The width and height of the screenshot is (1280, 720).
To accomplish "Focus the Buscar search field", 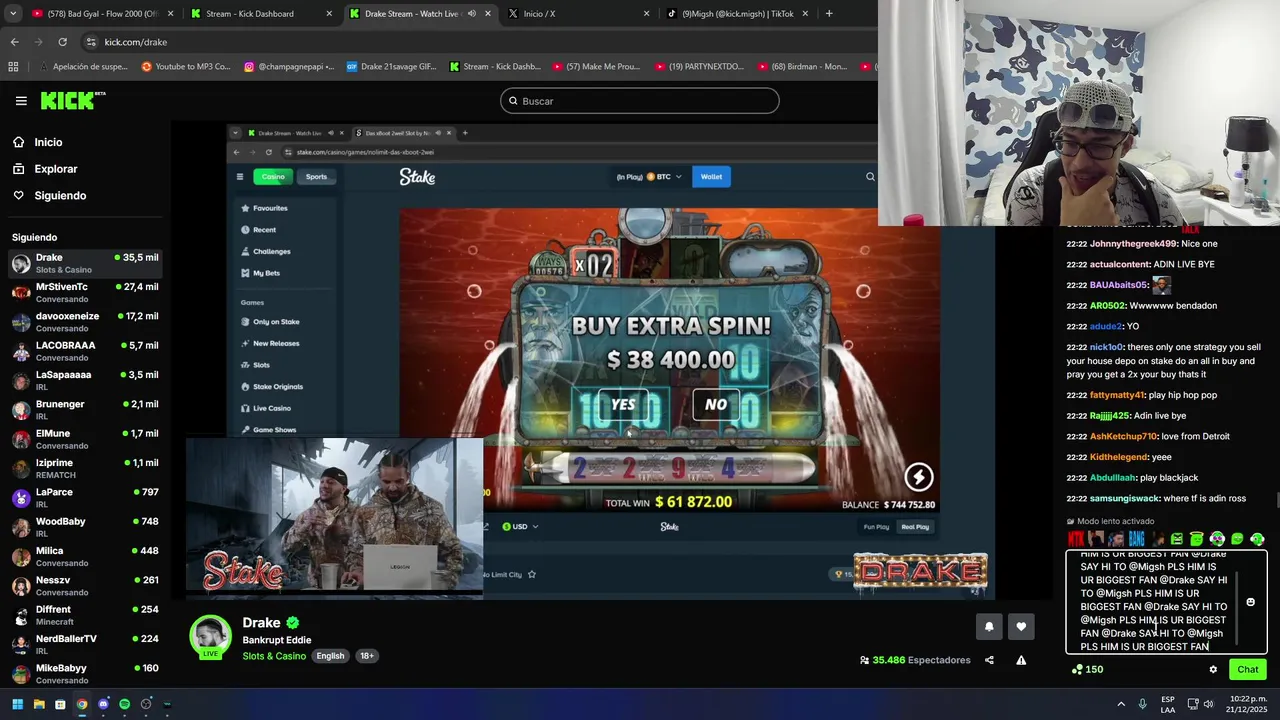I will [640, 101].
